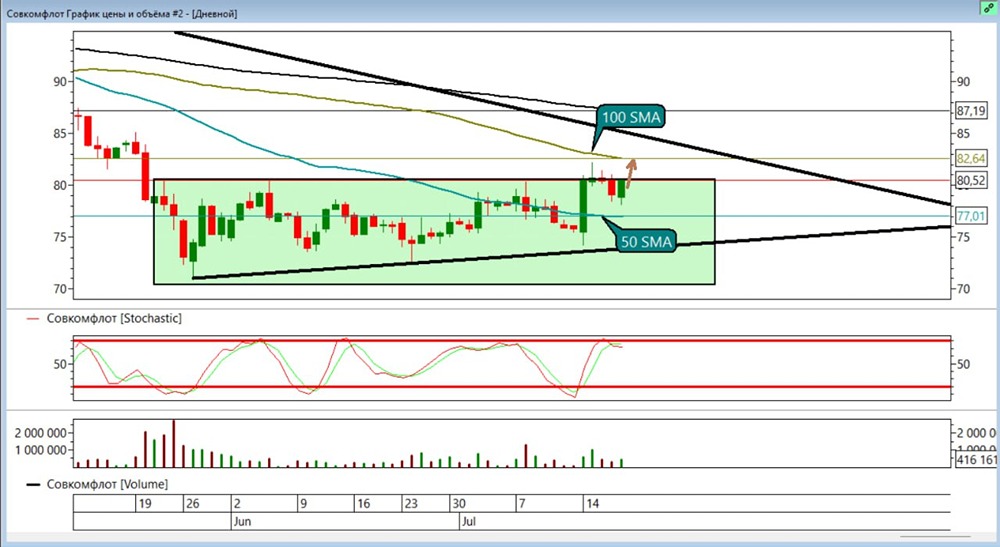The width and height of the screenshot is (1000, 547).
Task: Click date marker 23 on the time axis
Action: pos(411,504)
